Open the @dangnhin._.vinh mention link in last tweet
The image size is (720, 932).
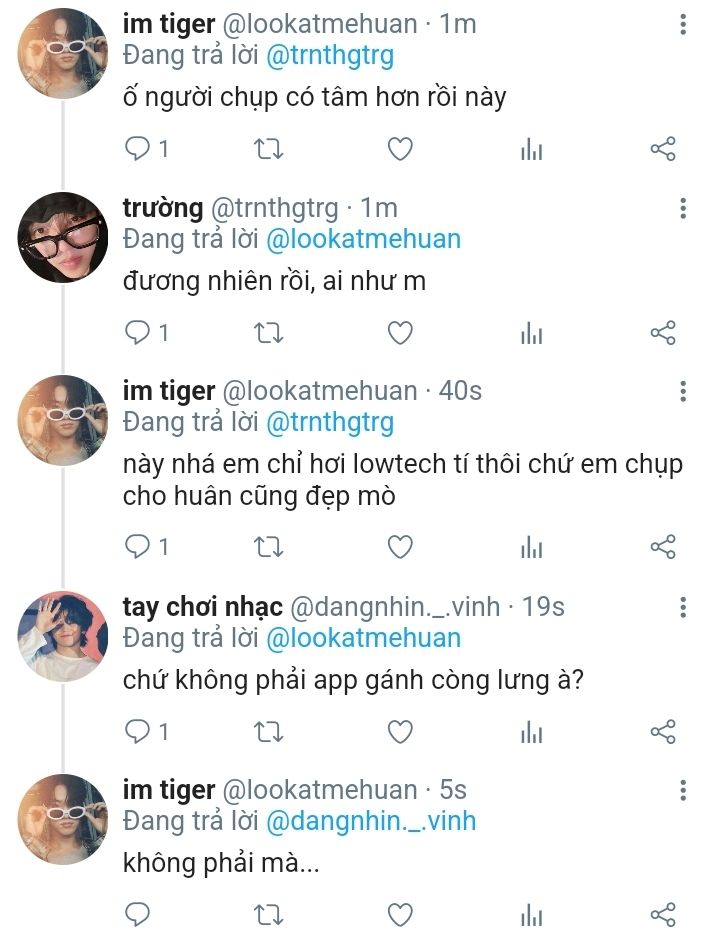point(371,821)
